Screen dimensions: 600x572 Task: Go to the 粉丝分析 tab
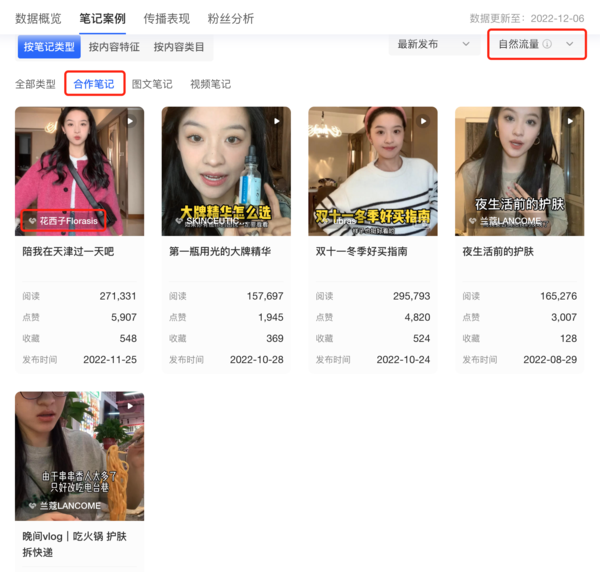click(x=230, y=18)
